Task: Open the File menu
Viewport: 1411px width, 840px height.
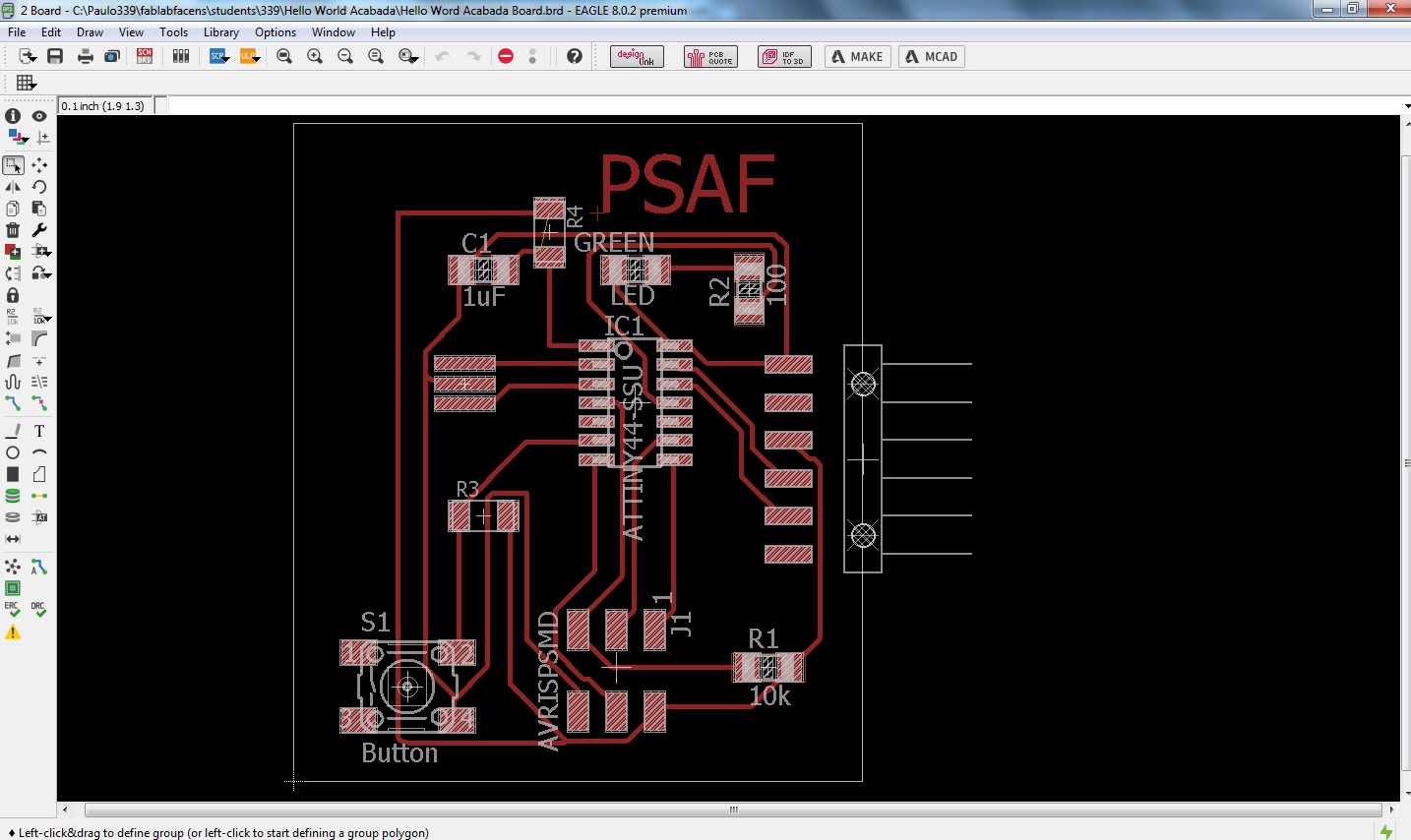Action: [x=17, y=32]
